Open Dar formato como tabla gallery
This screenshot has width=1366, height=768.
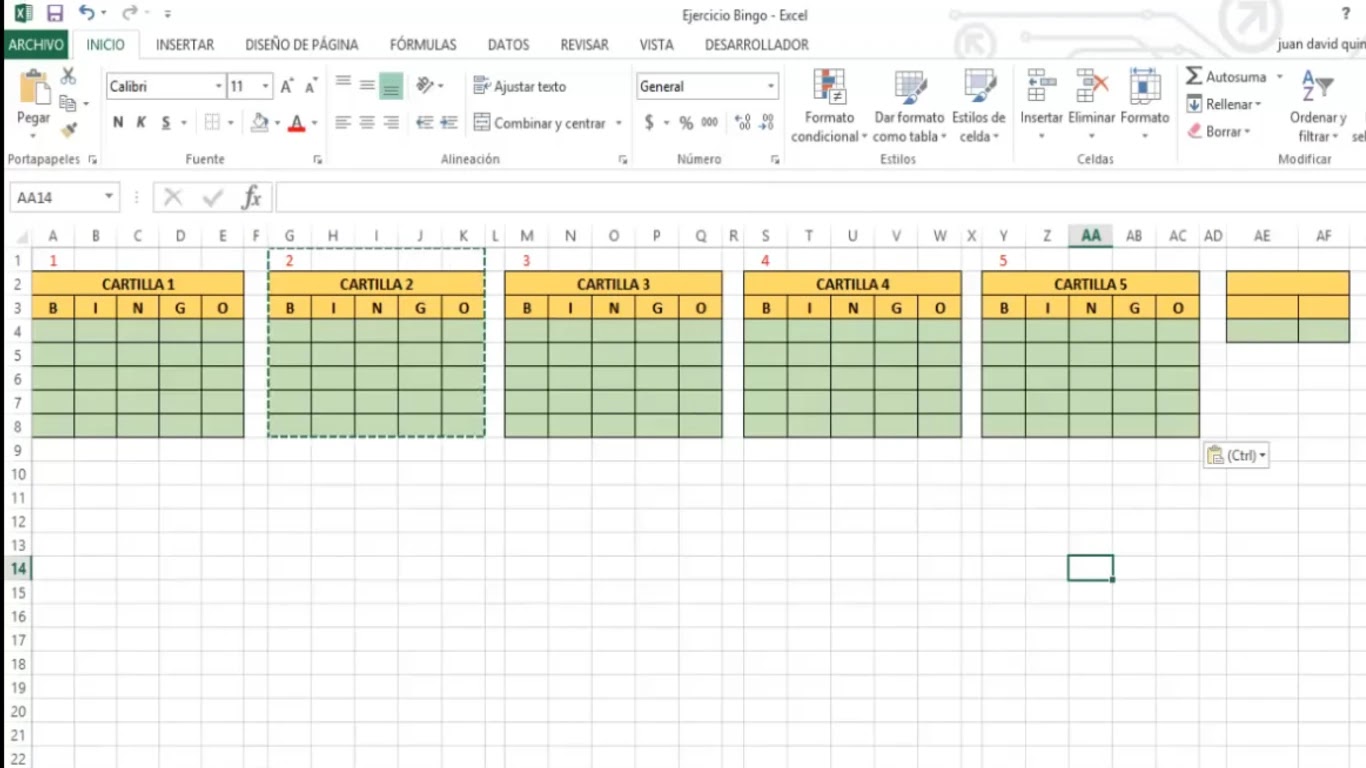(x=909, y=107)
